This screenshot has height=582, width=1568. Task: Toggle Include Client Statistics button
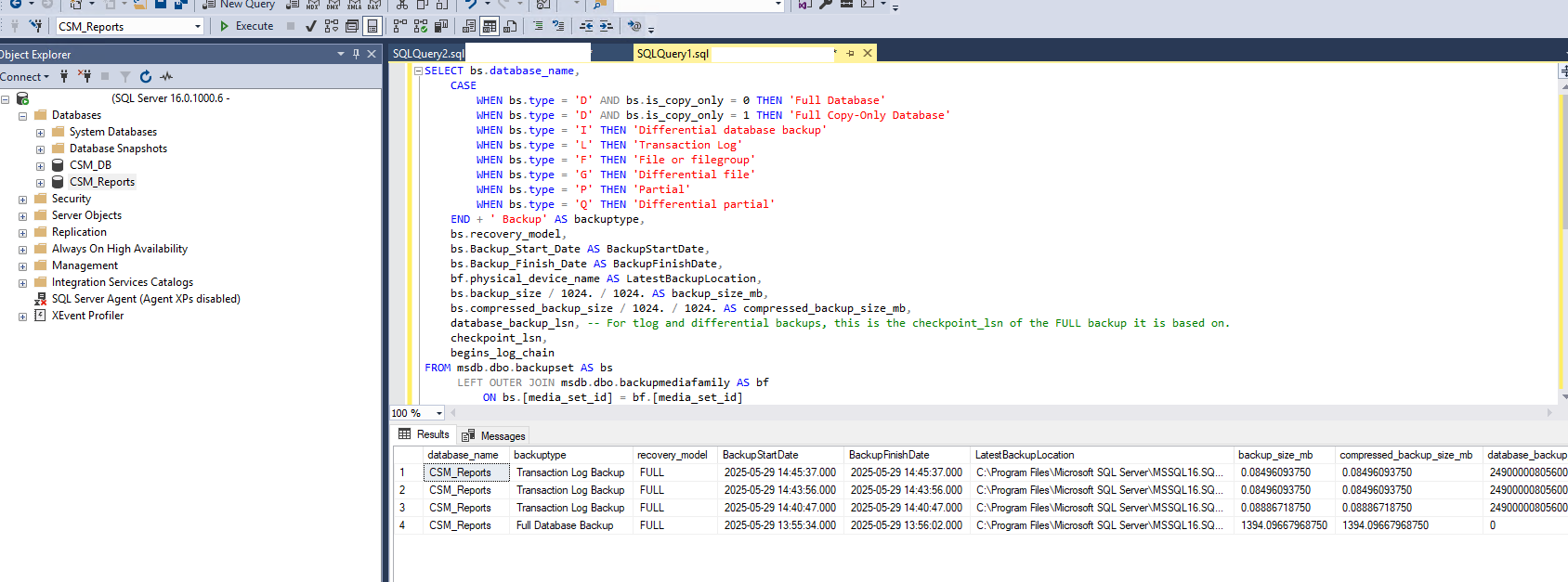441,26
